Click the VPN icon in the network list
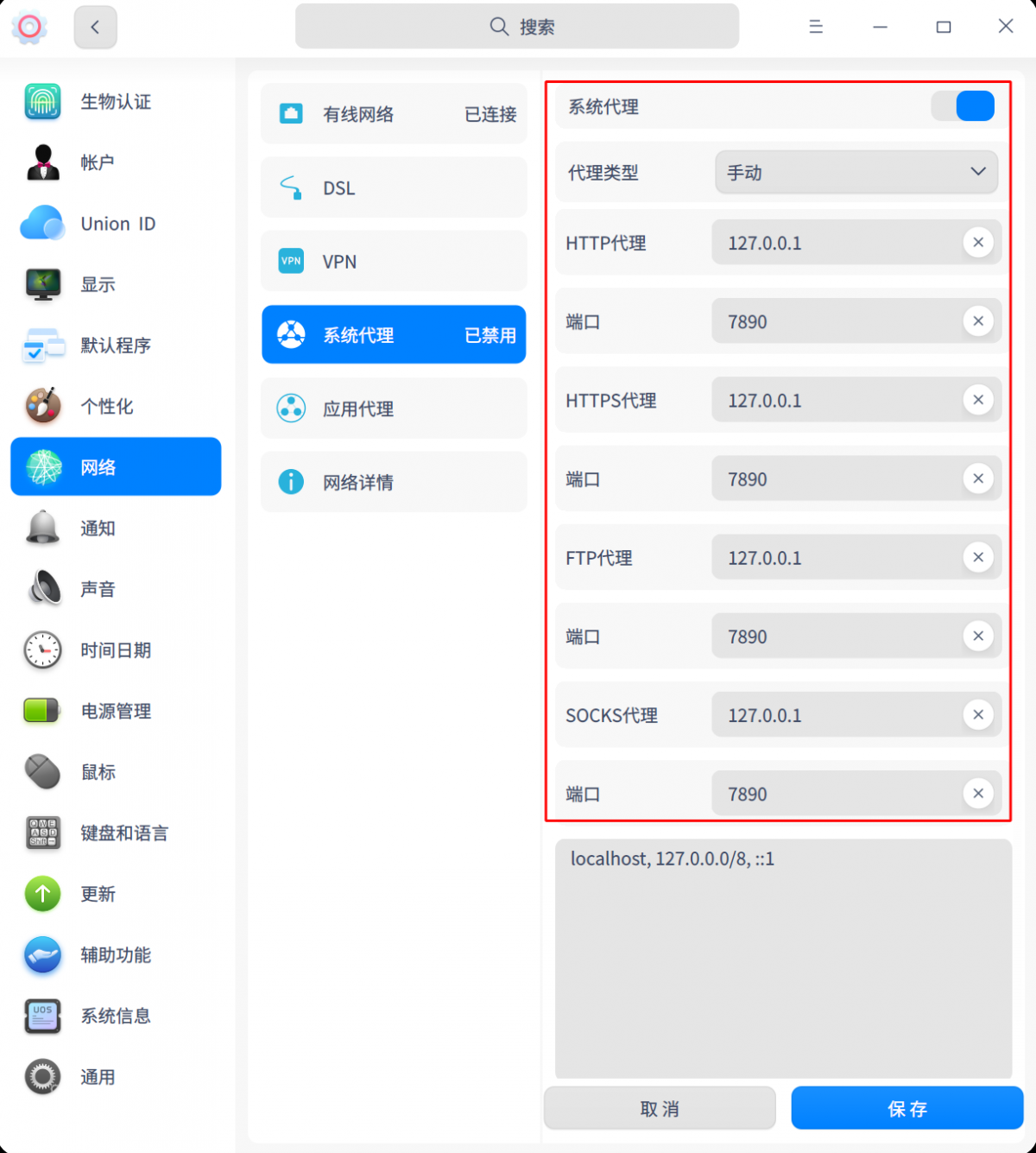Viewport: 1036px width, 1153px height. [x=291, y=261]
